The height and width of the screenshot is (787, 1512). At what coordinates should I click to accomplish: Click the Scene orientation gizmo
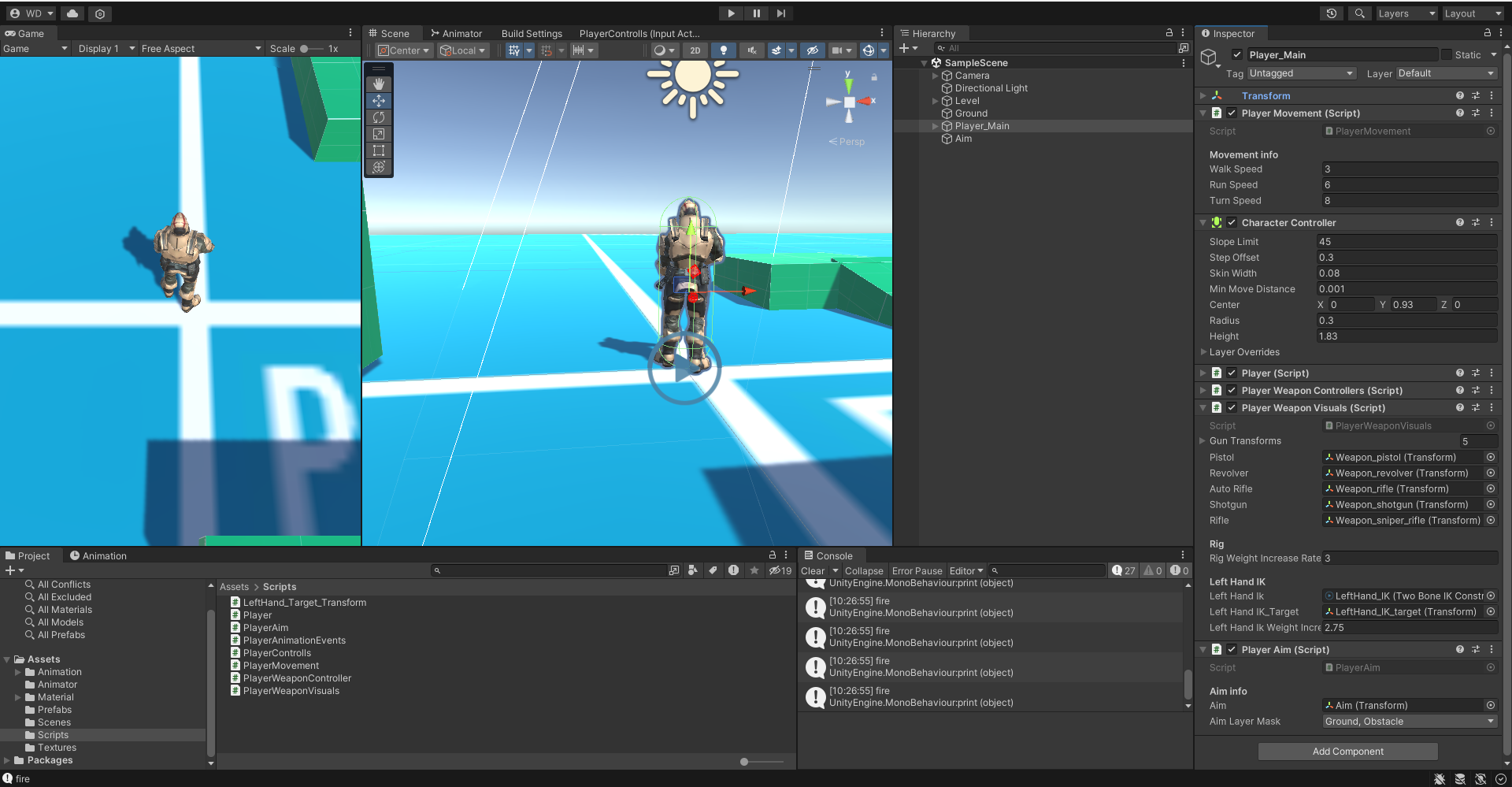pyautogui.click(x=849, y=102)
